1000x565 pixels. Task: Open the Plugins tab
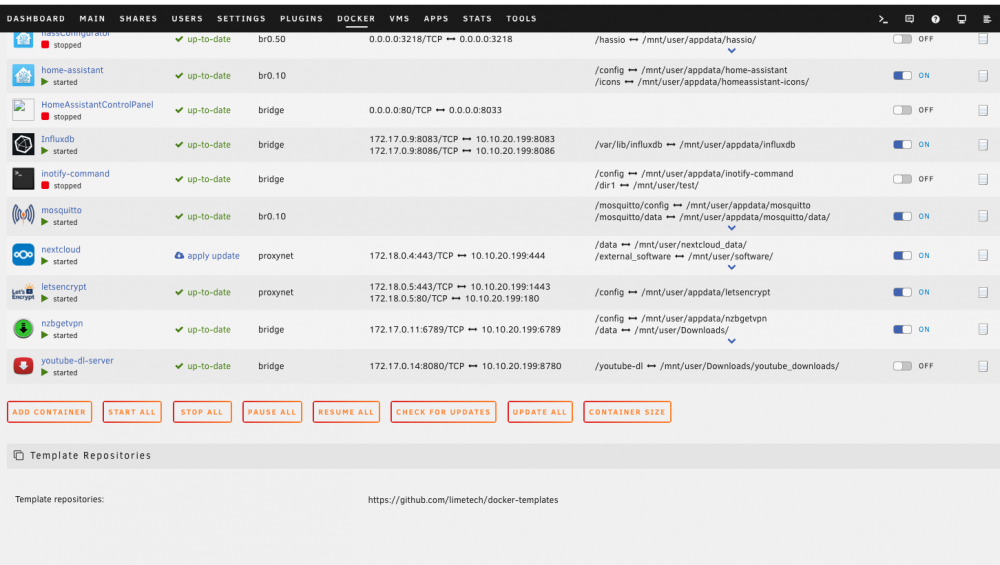[x=301, y=18]
